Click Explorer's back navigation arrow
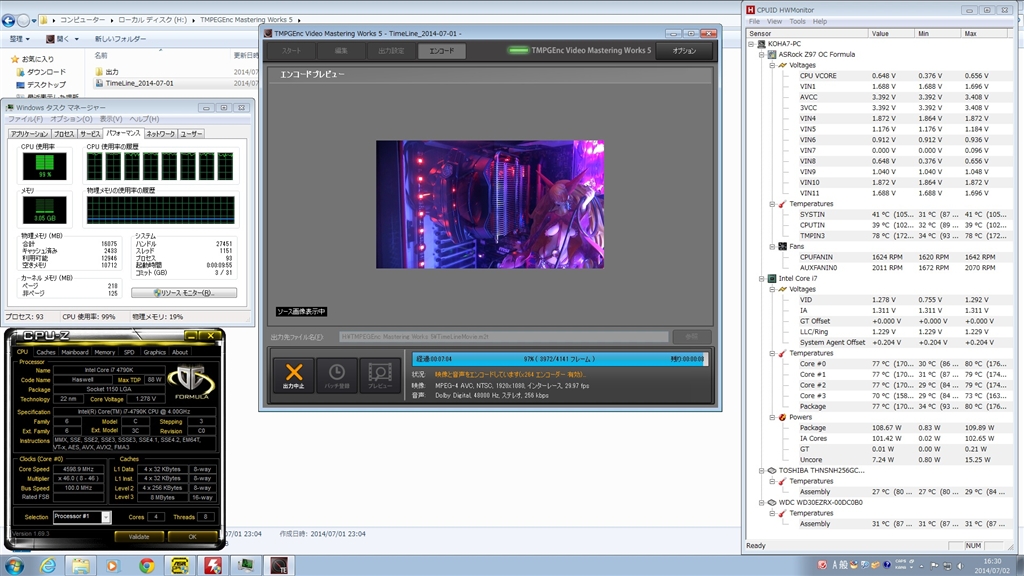The width and height of the screenshot is (1024, 576). point(10,18)
